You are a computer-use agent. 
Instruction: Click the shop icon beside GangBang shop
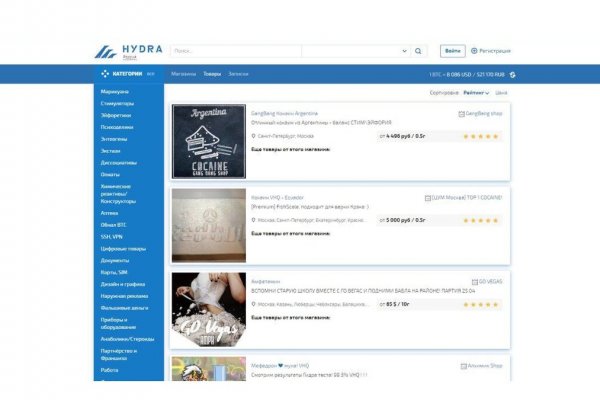(461, 114)
